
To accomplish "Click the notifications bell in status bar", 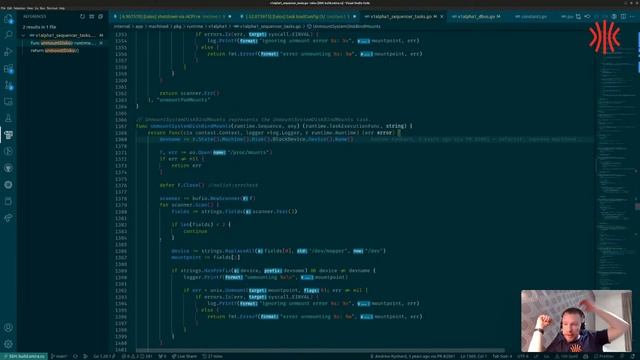I will (633, 356).
